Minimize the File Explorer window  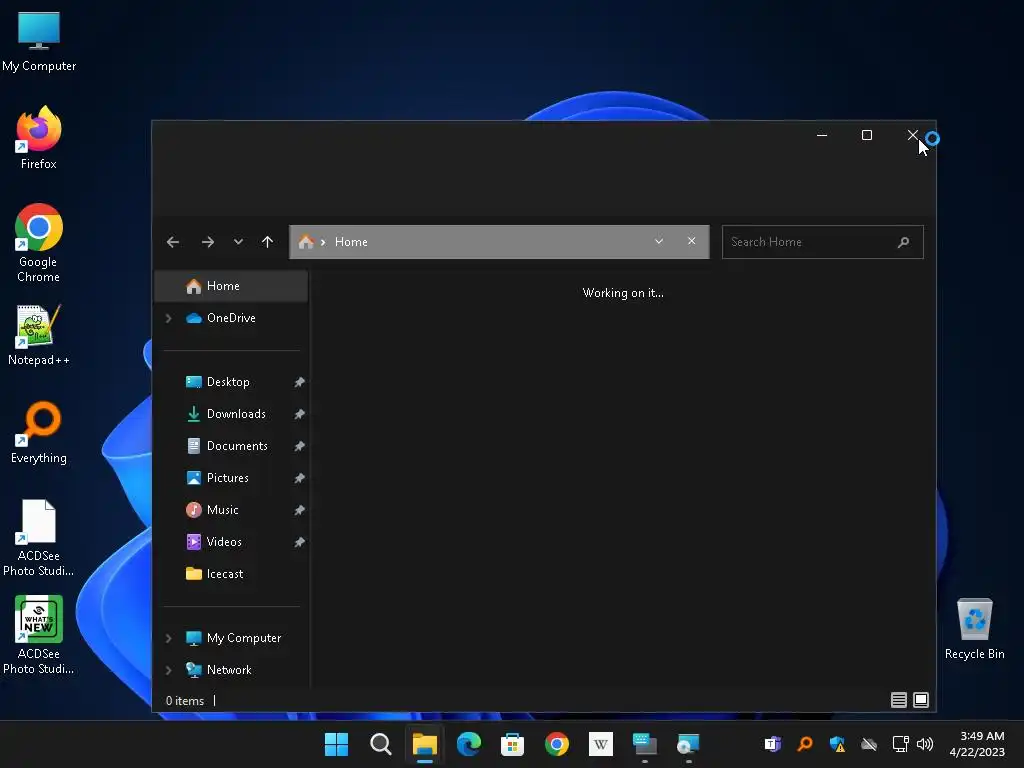[x=822, y=135]
